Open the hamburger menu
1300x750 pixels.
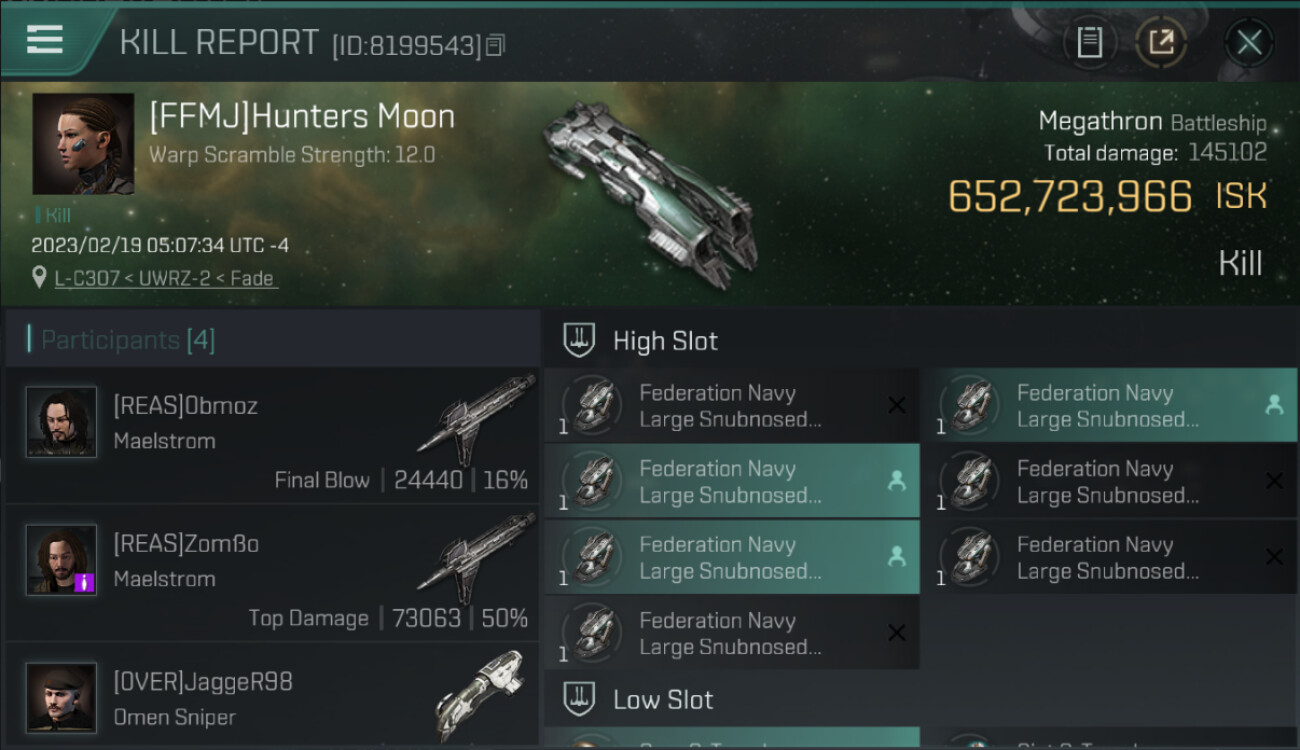45,40
